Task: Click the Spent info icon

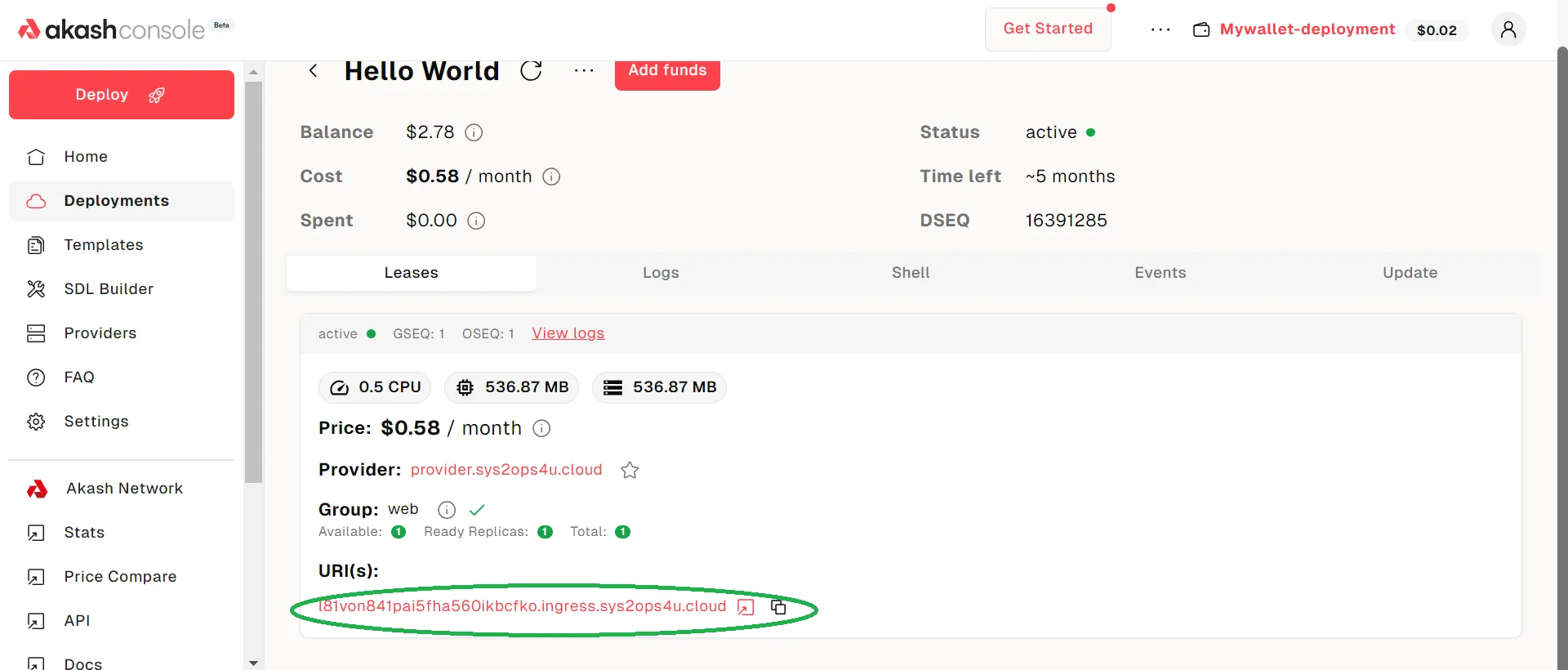Action: (x=476, y=221)
